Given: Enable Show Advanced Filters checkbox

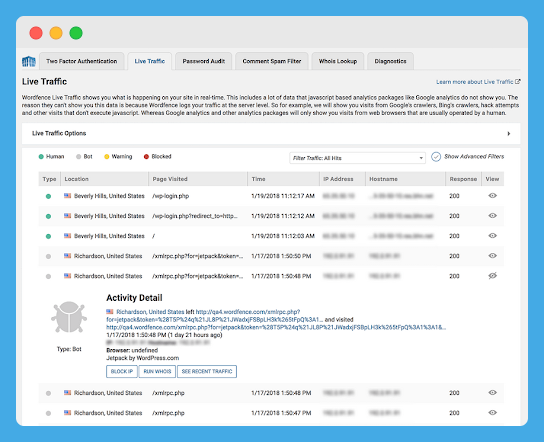Looking at the screenshot, I should [x=436, y=157].
